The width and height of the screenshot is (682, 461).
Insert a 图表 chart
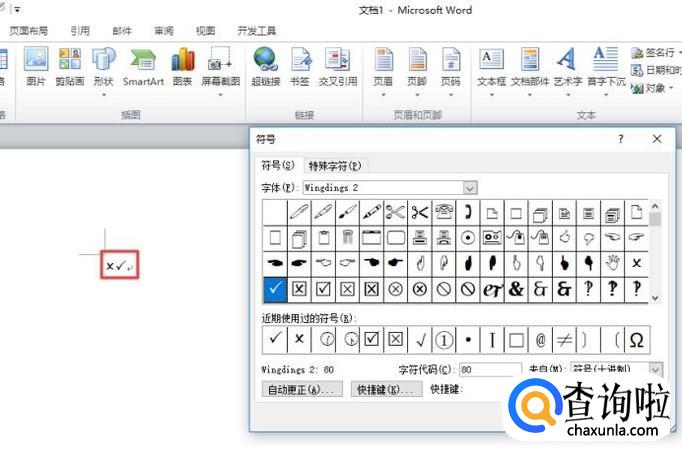click(x=182, y=67)
